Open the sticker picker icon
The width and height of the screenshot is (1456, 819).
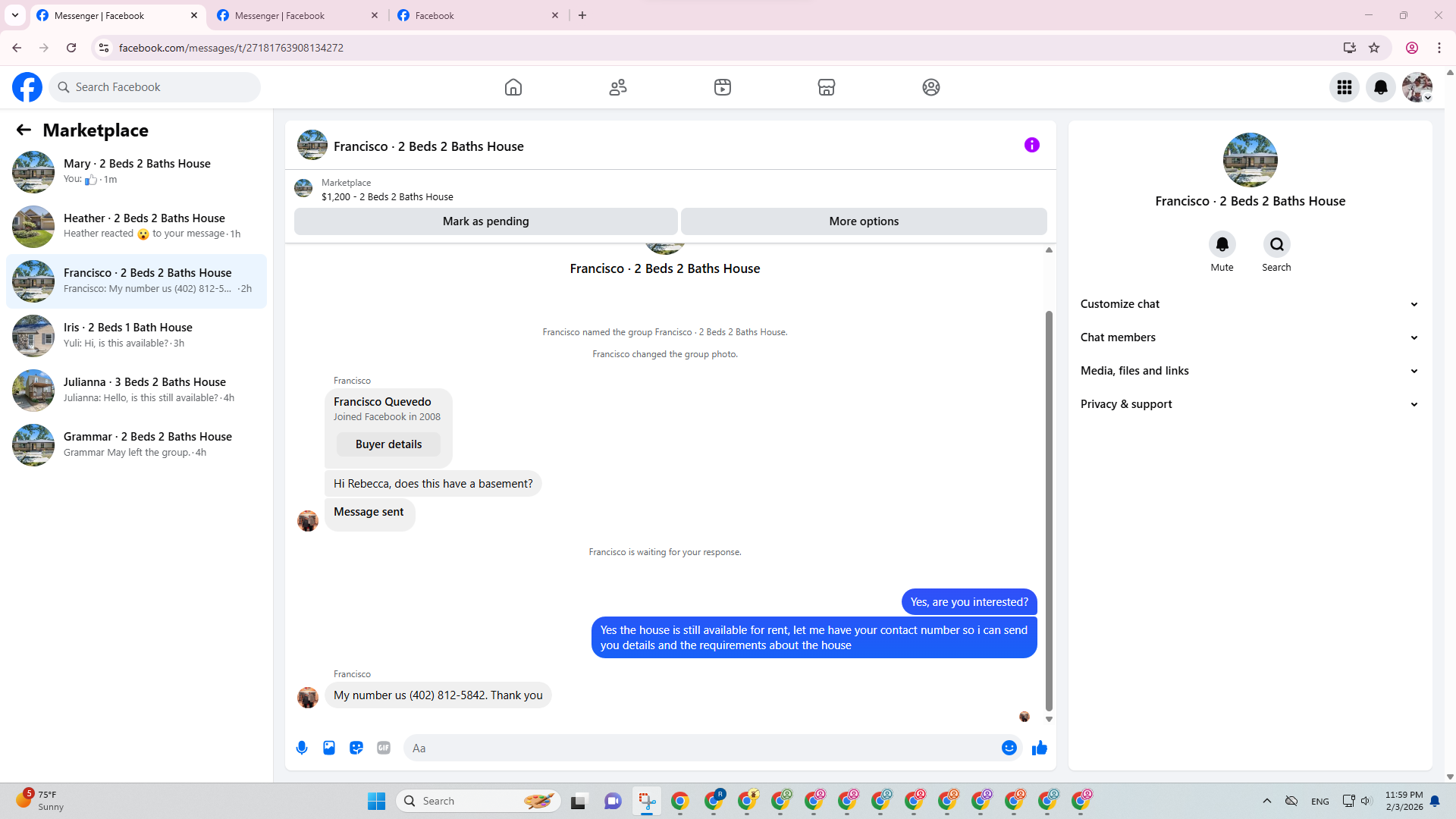pyautogui.click(x=356, y=748)
